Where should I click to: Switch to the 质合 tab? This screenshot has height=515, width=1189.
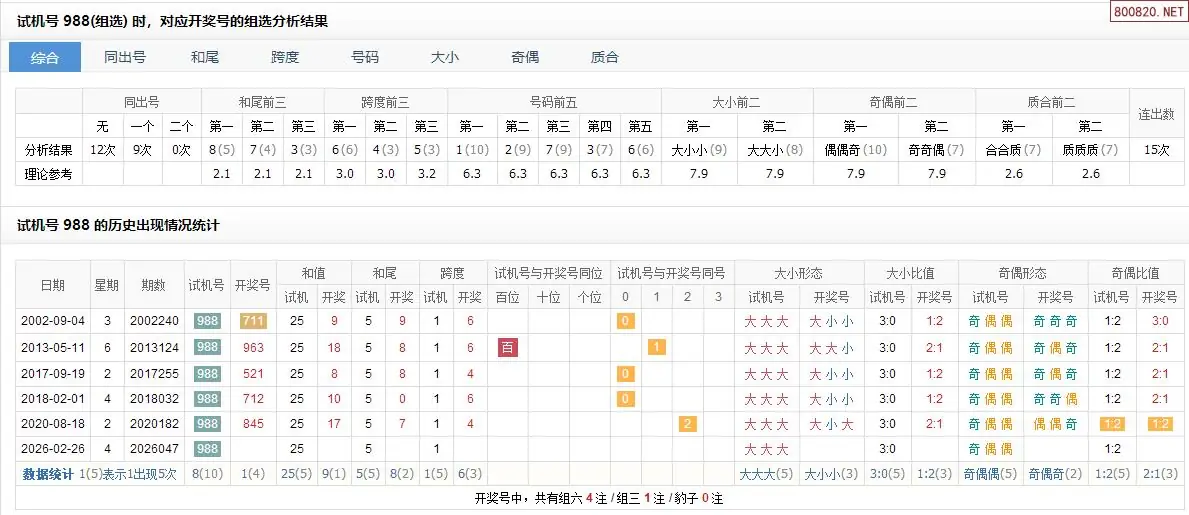605,57
